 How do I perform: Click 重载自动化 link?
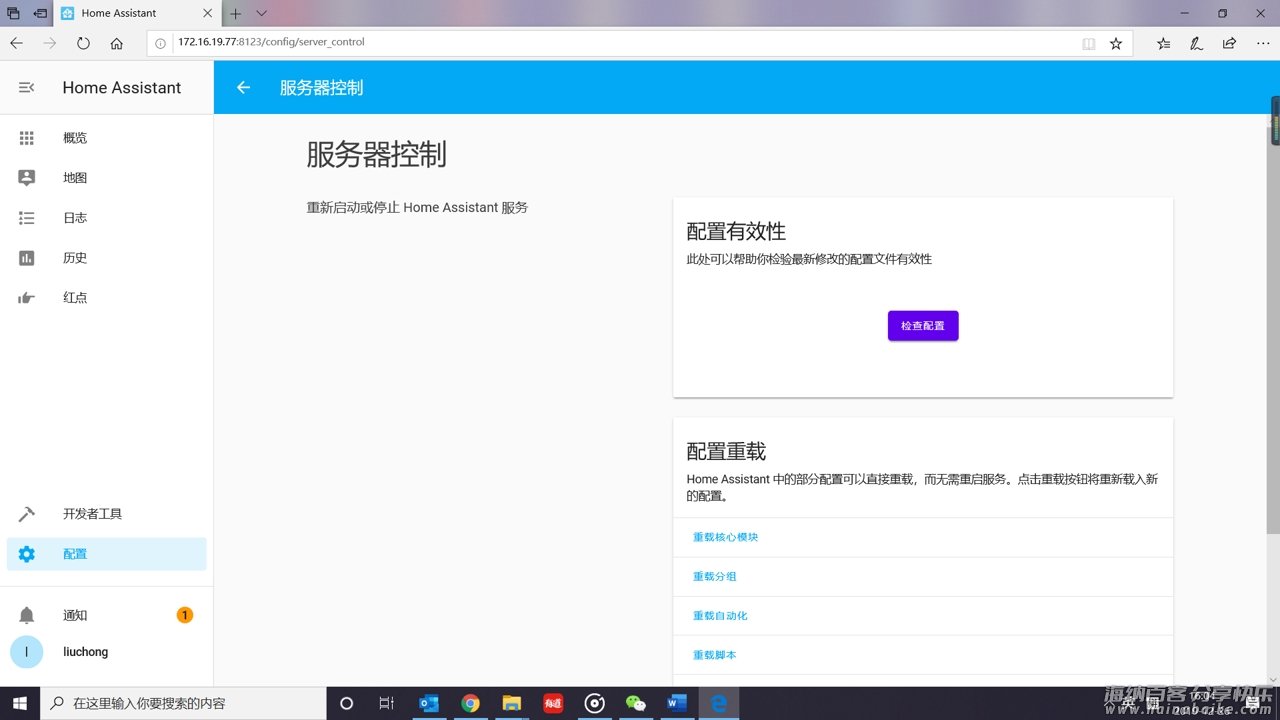pyautogui.click(x=720, y=616)
